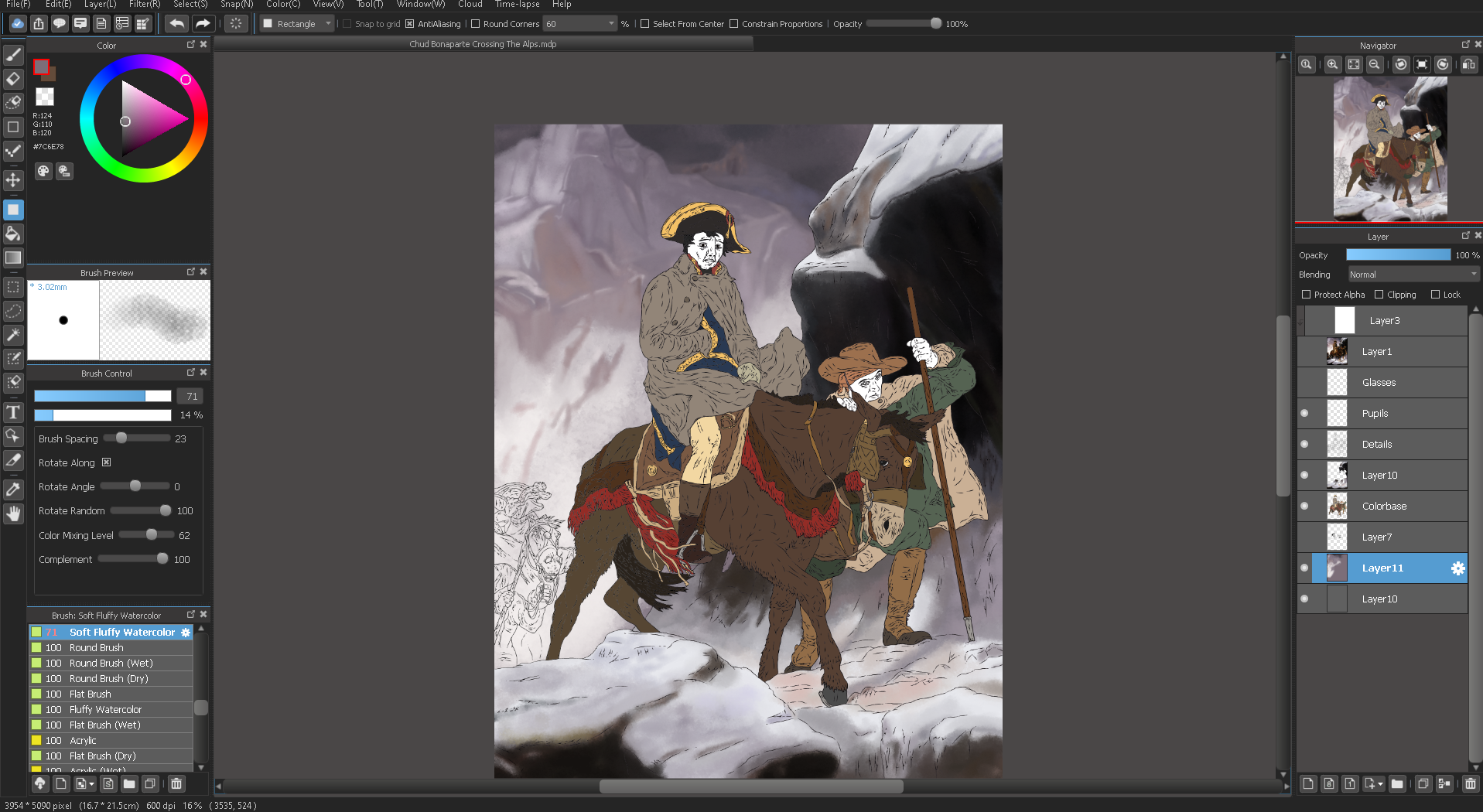This screenshot has height=812, width=1483.
Task: Enable the Round Corners checkbox
Action: (x=476, y=24)
